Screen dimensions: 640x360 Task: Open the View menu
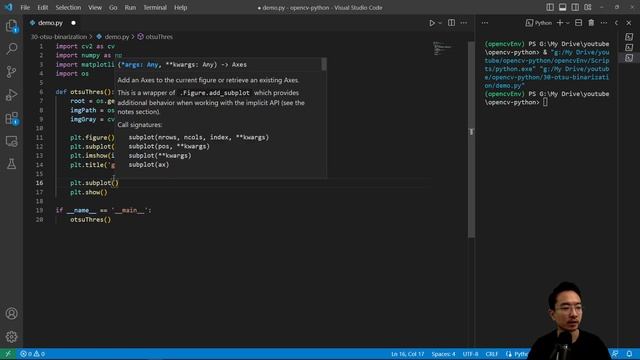coord(95,7)
